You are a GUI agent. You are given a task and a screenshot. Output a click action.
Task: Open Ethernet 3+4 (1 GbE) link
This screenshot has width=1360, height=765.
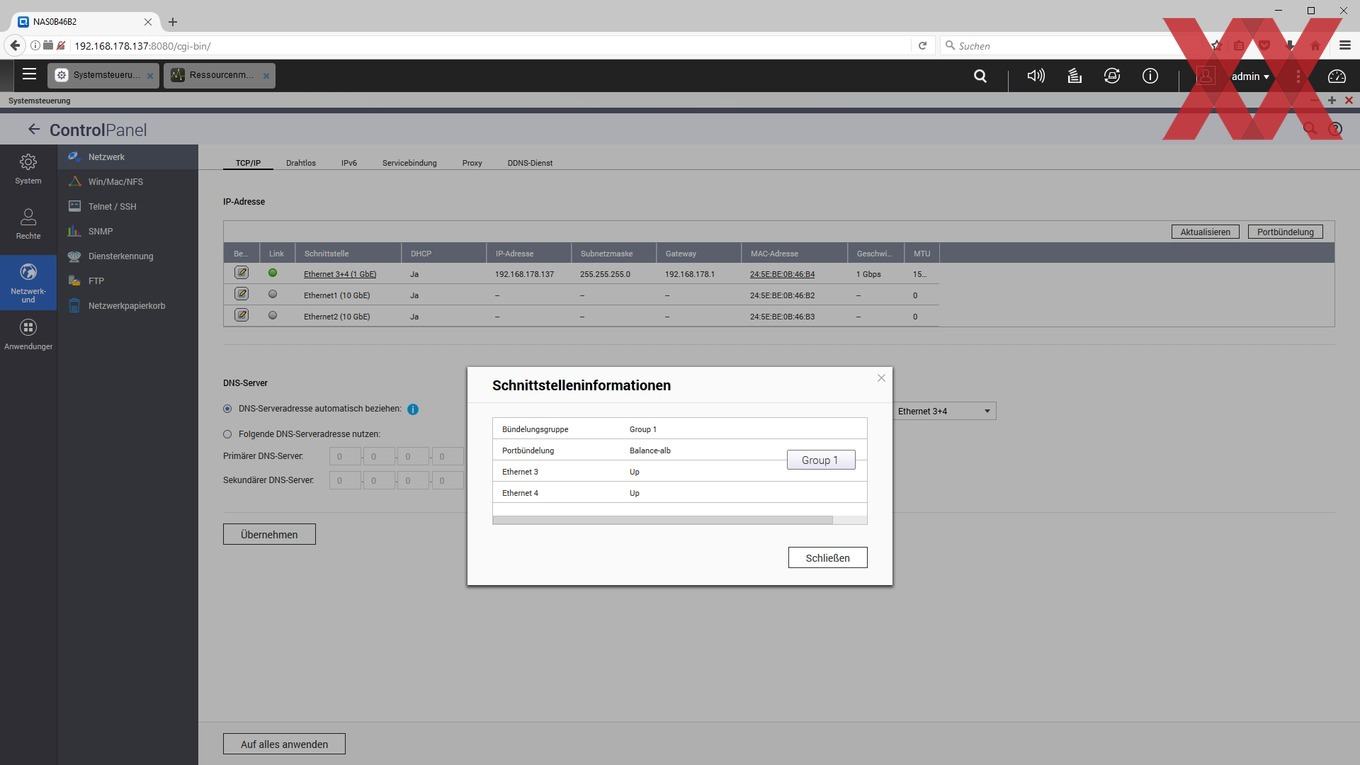(x=340, y=274)
